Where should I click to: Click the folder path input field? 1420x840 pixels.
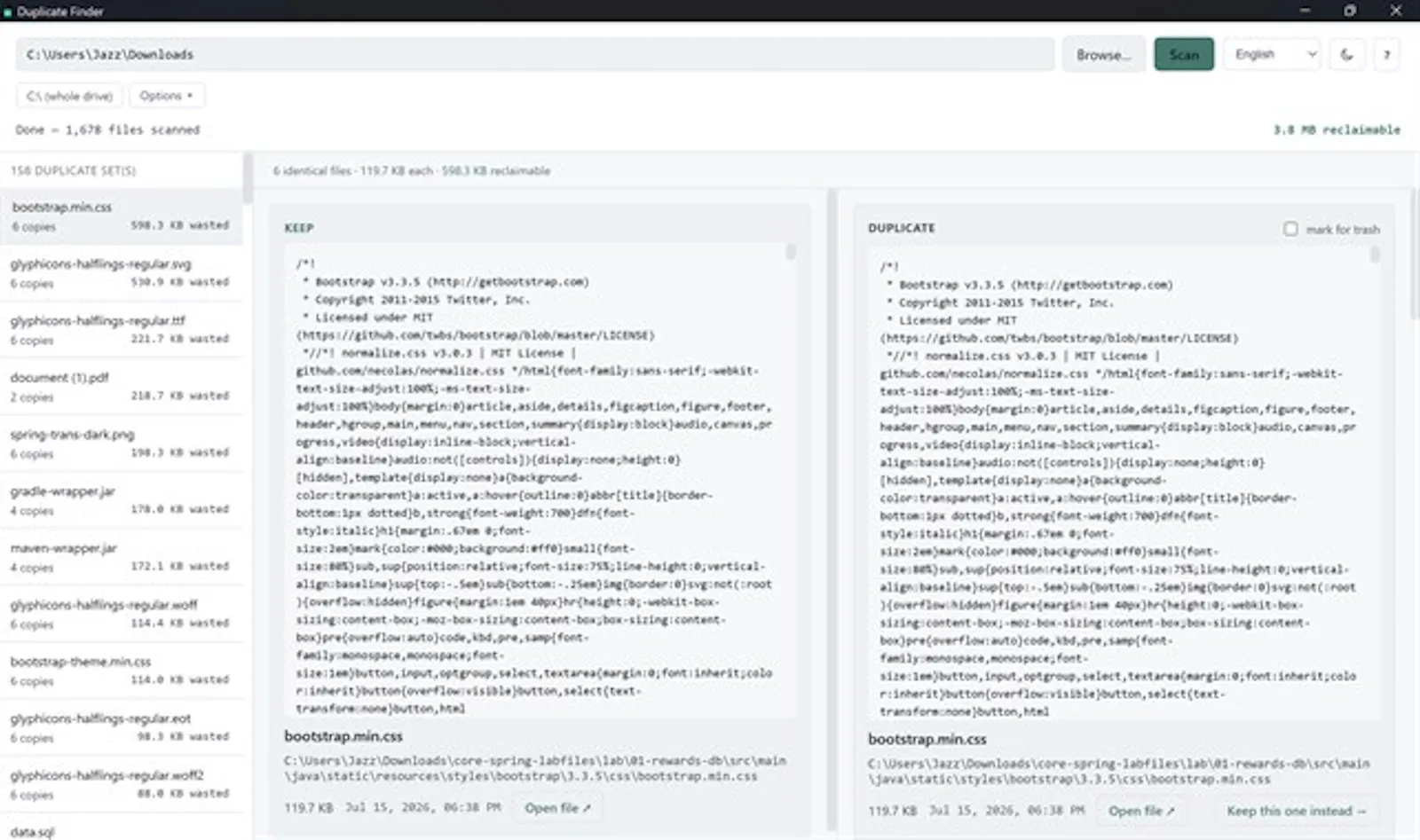535,55
